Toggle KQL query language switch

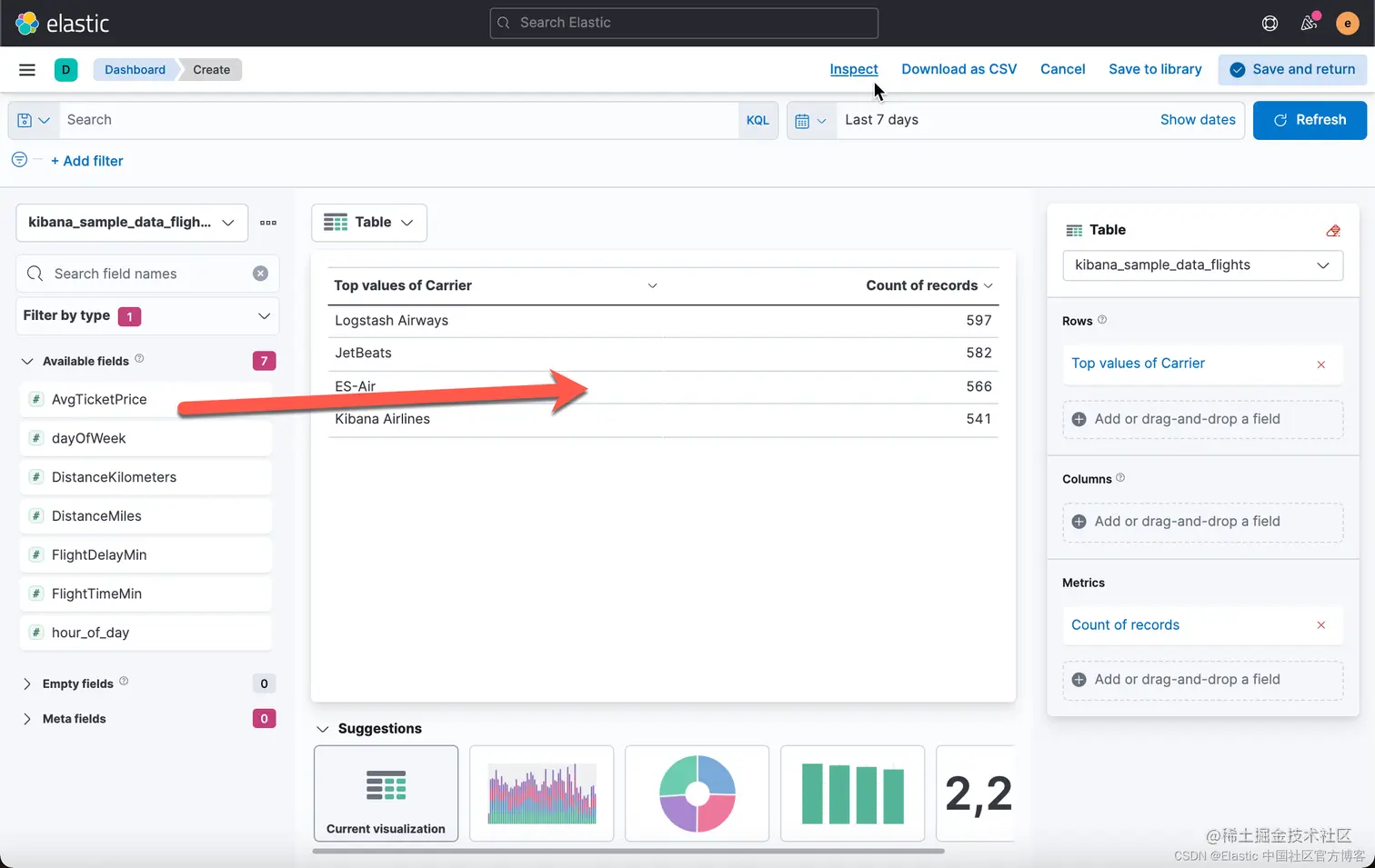click(758, 120)
